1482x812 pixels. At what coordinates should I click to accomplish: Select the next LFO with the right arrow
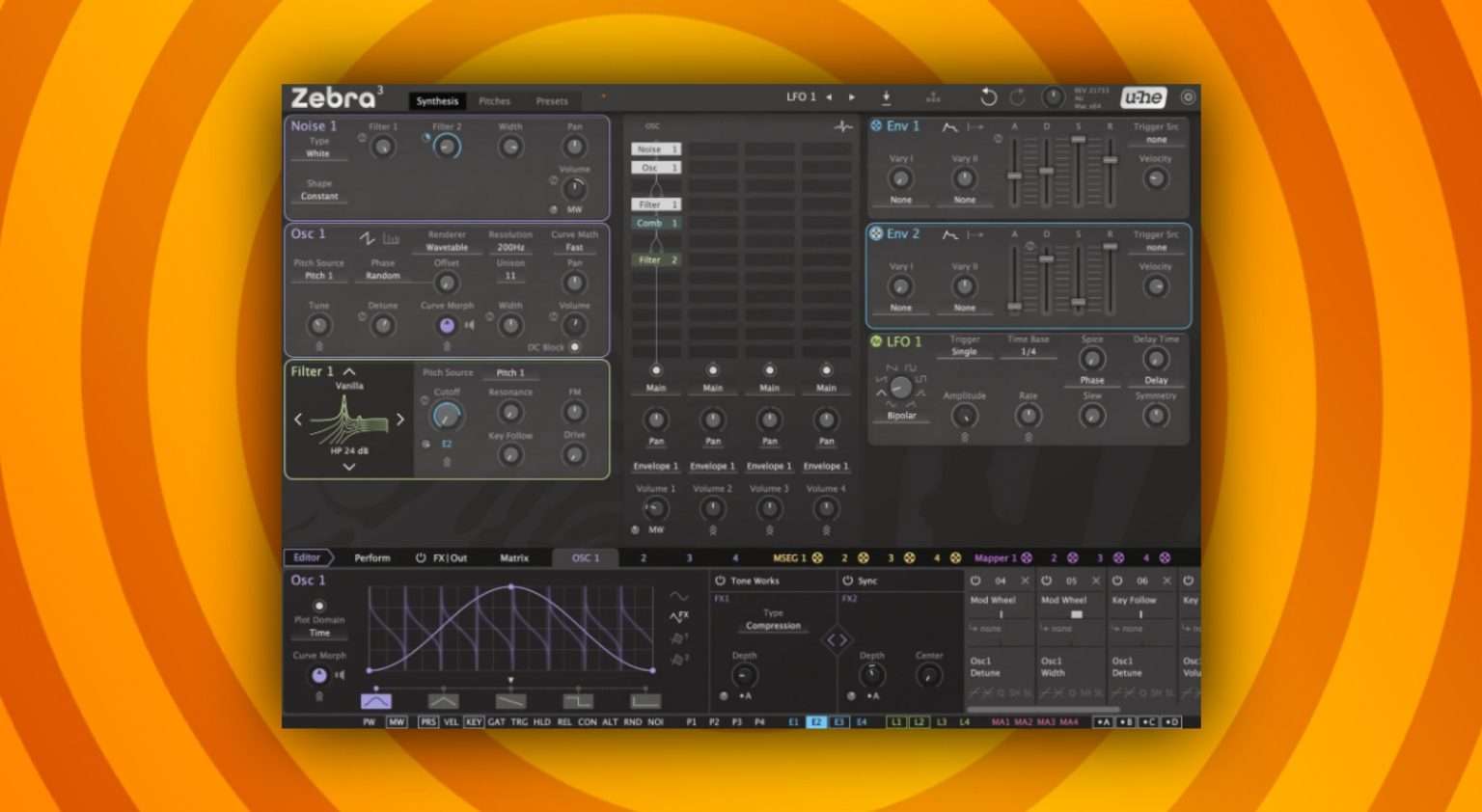coord(851,96)
